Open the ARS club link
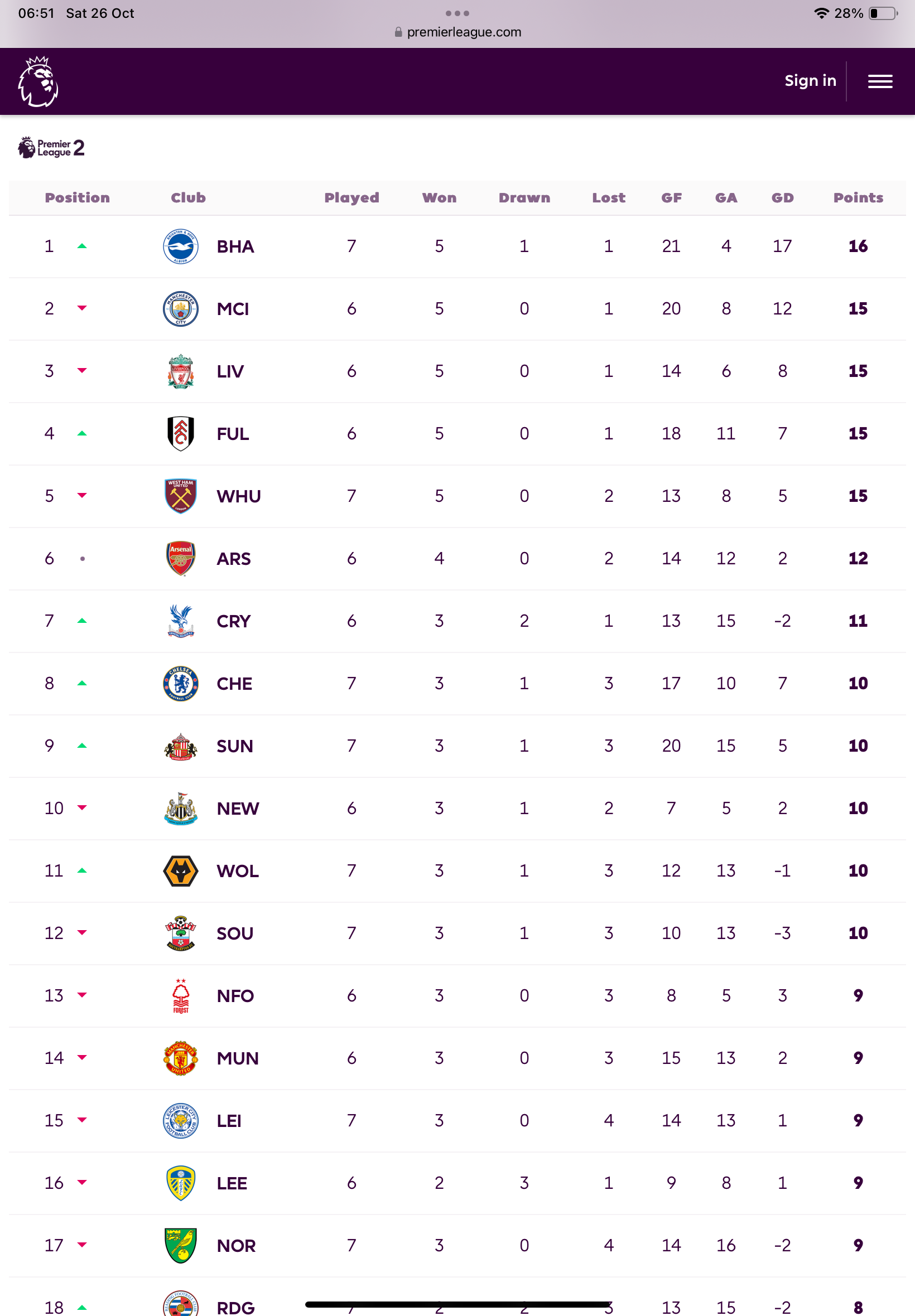Screen dimensions: 915x1316 point(233,559)
